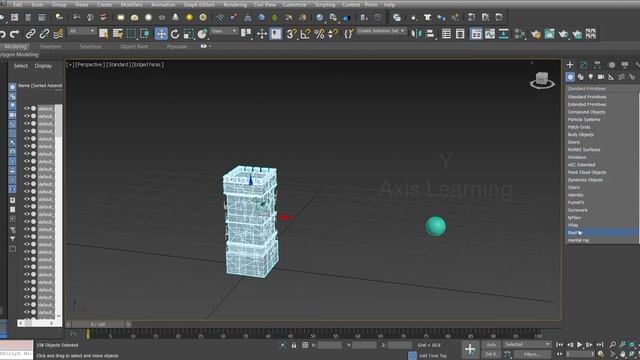
Task: Collapse the Standard Primitives category dropdown header
Action: pos(602,89)
